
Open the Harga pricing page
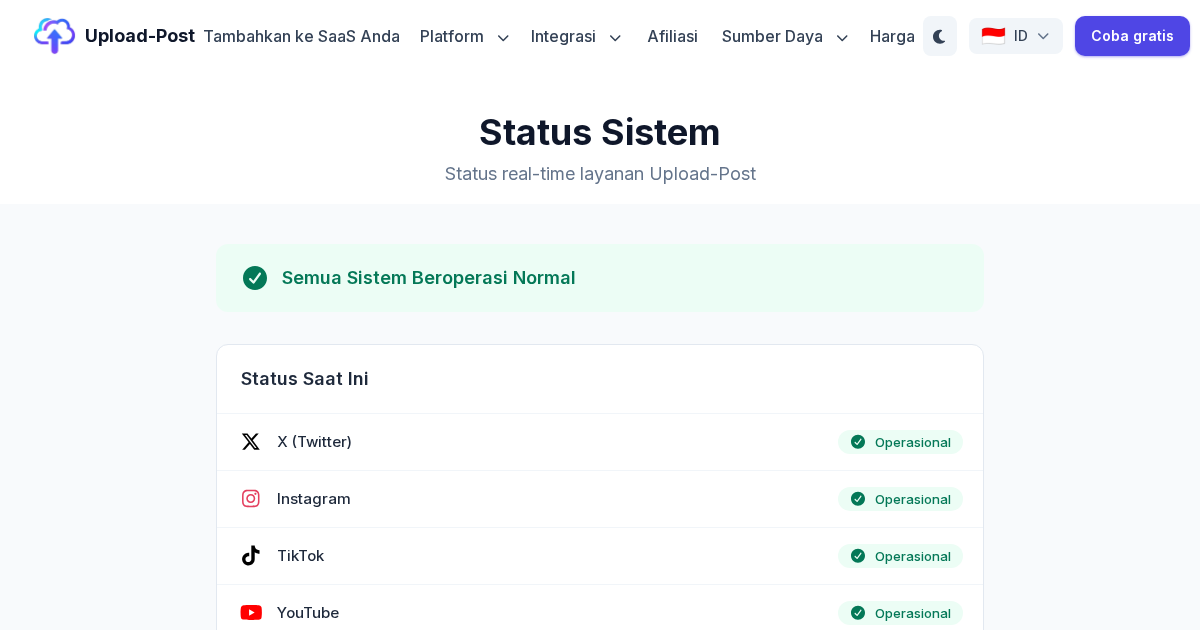pos(892,36)
